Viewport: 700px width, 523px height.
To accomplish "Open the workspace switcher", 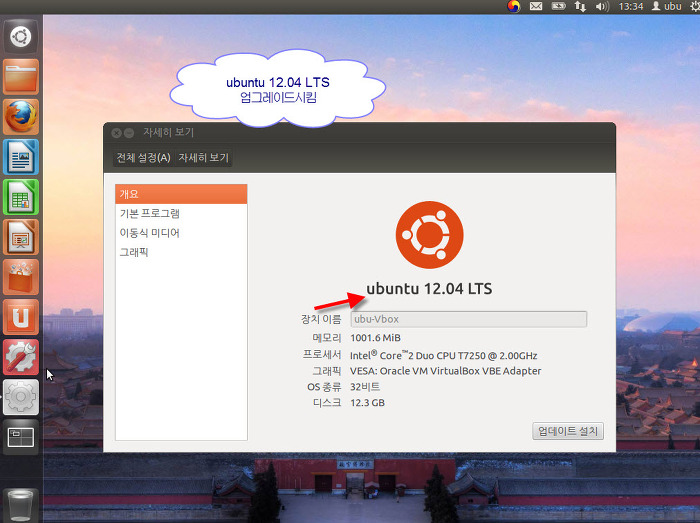I will click(21, 437).
